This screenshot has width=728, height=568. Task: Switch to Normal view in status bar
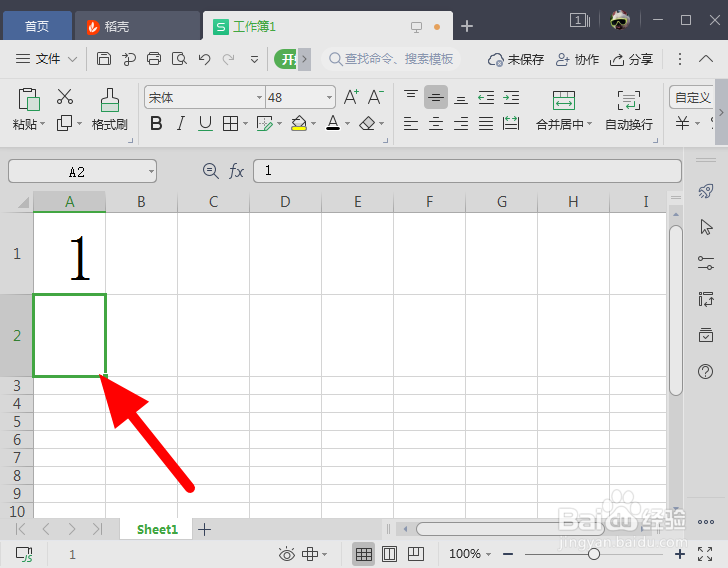(364, 554)
